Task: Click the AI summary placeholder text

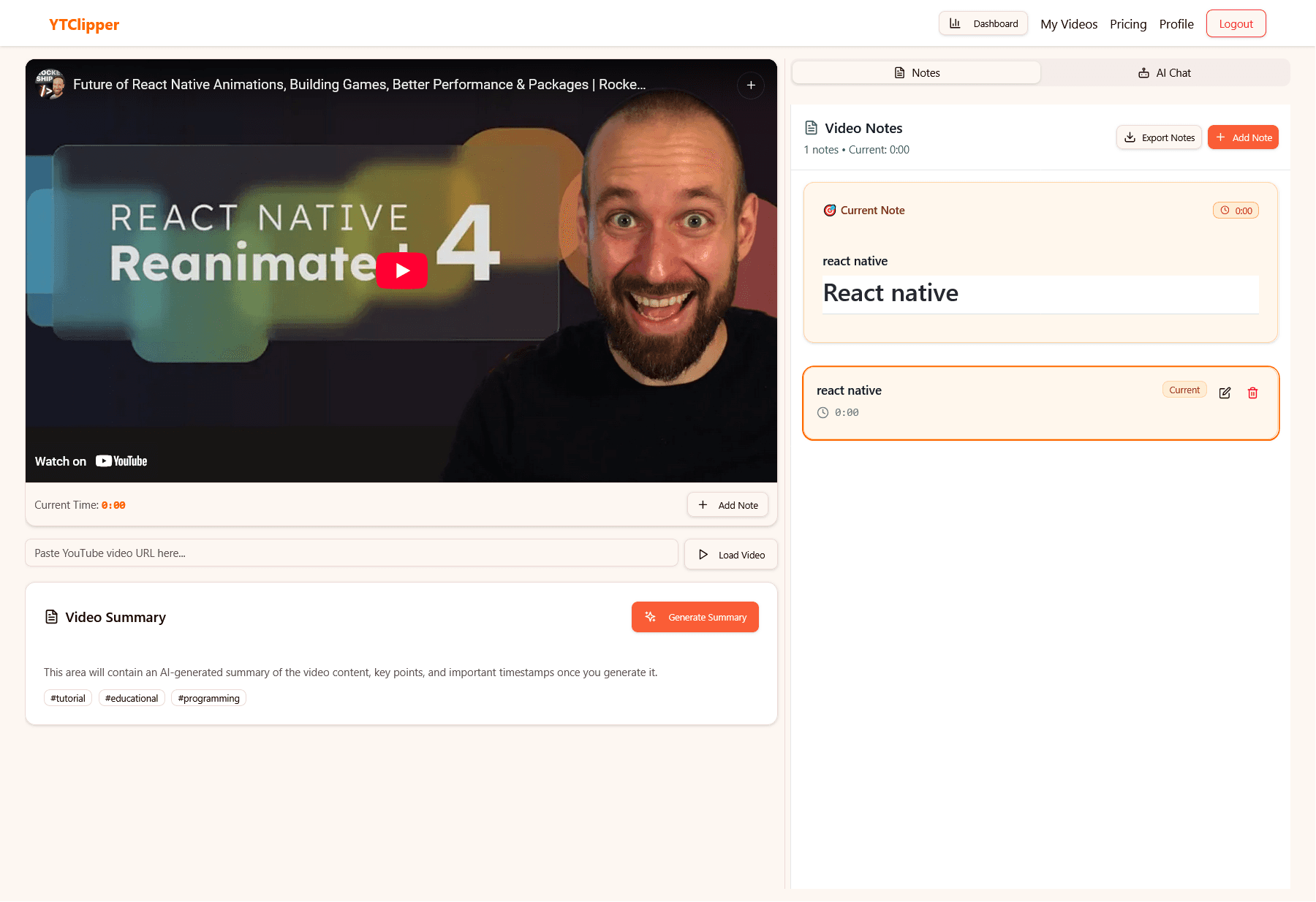Action: (351, 672)
